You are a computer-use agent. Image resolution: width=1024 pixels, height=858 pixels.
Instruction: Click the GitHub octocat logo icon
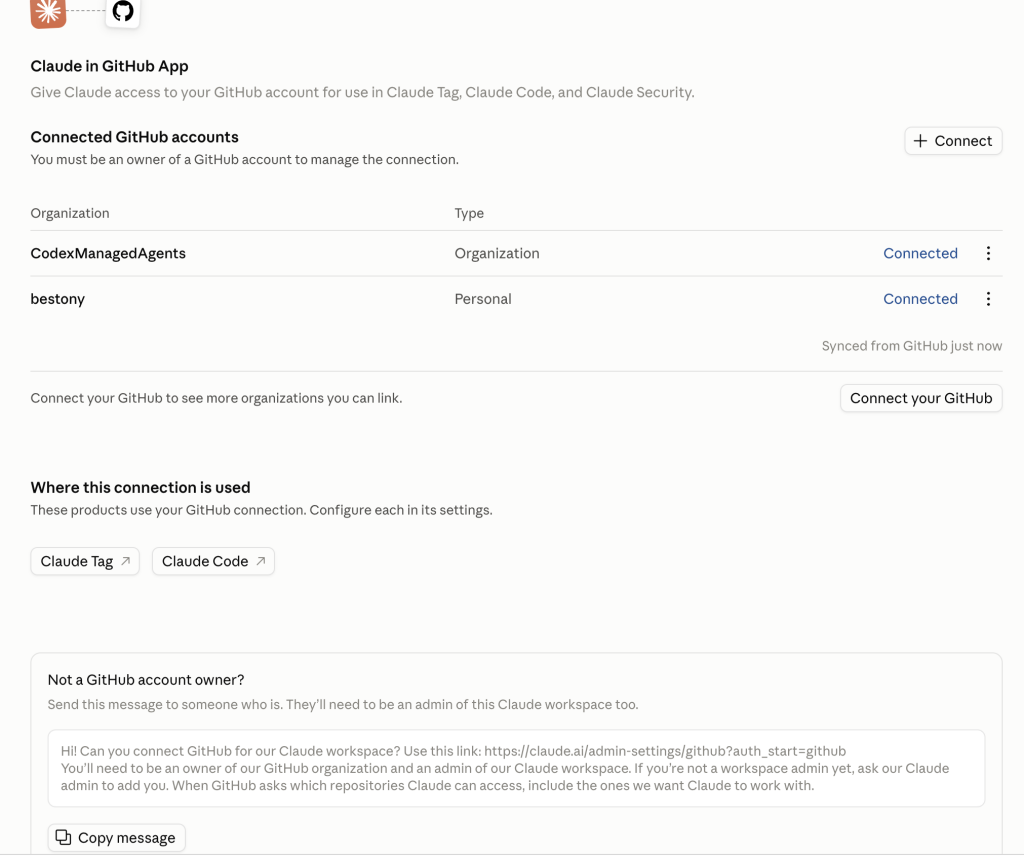point(123,11)
